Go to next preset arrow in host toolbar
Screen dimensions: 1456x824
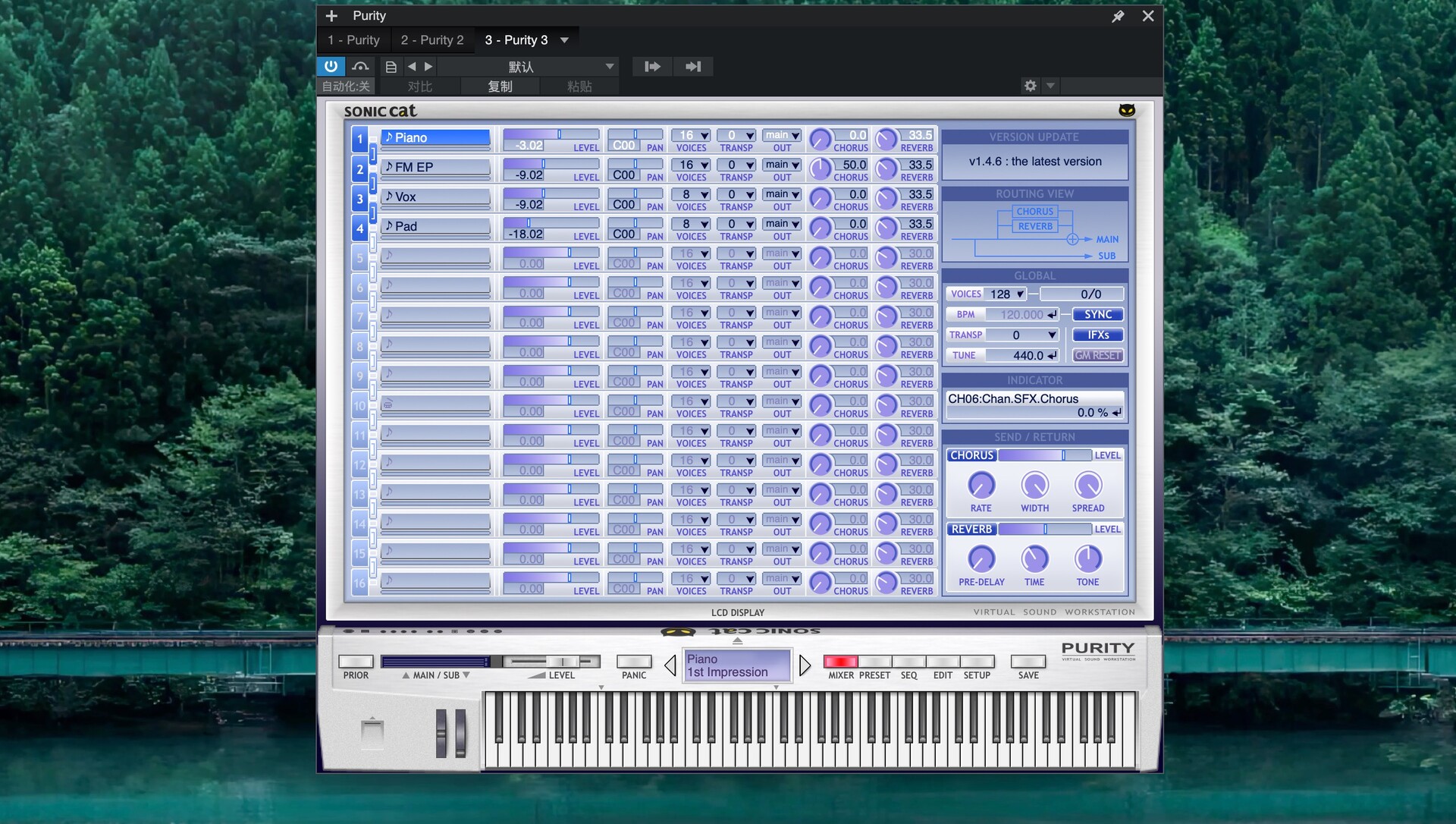tap(428, 67)
